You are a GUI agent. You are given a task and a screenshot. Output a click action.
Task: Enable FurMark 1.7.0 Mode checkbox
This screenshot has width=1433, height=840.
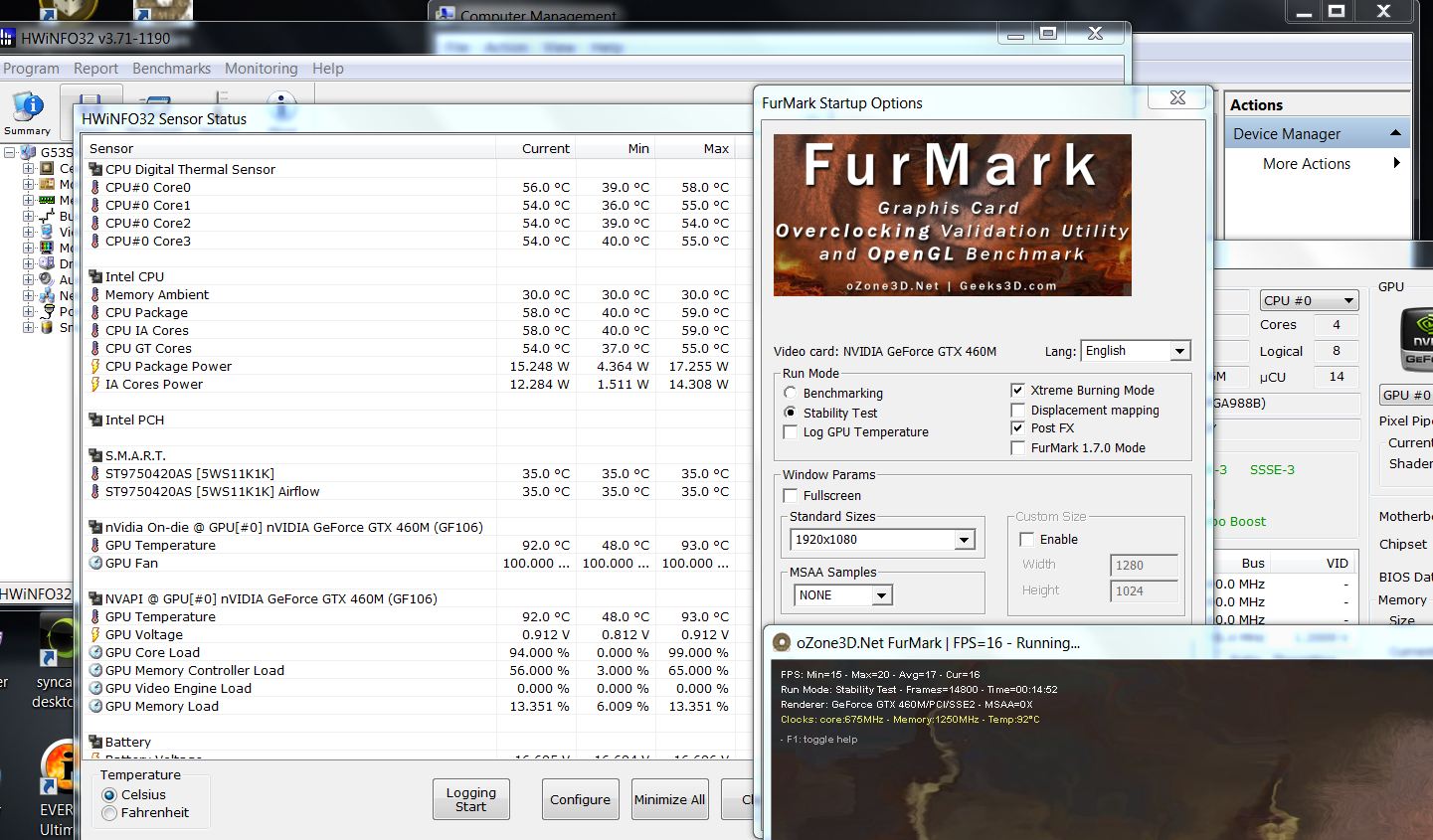(1017, 448)
